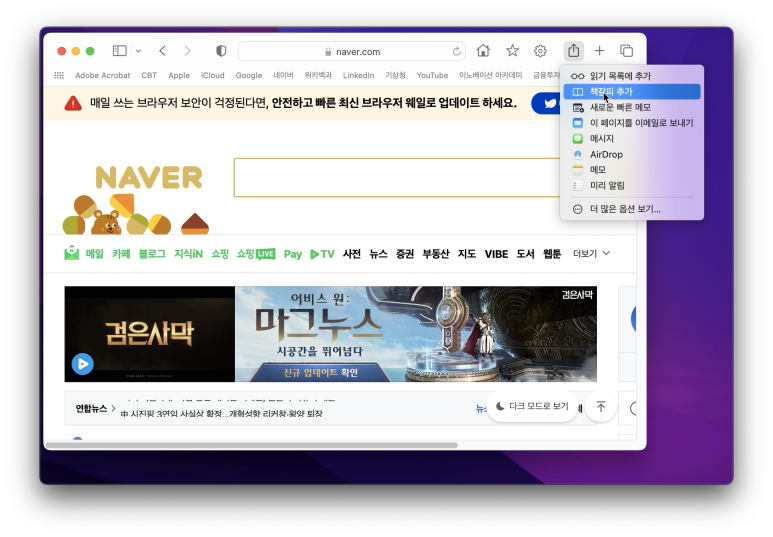Open the 네이버 bookmark

point(283,75)
